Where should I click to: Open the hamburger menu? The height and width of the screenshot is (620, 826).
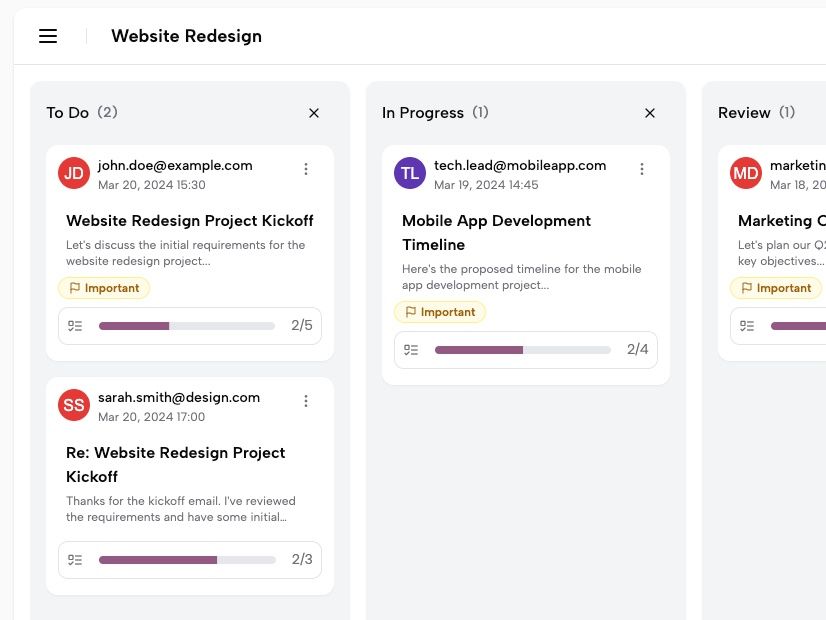click(x=48, y=36)
